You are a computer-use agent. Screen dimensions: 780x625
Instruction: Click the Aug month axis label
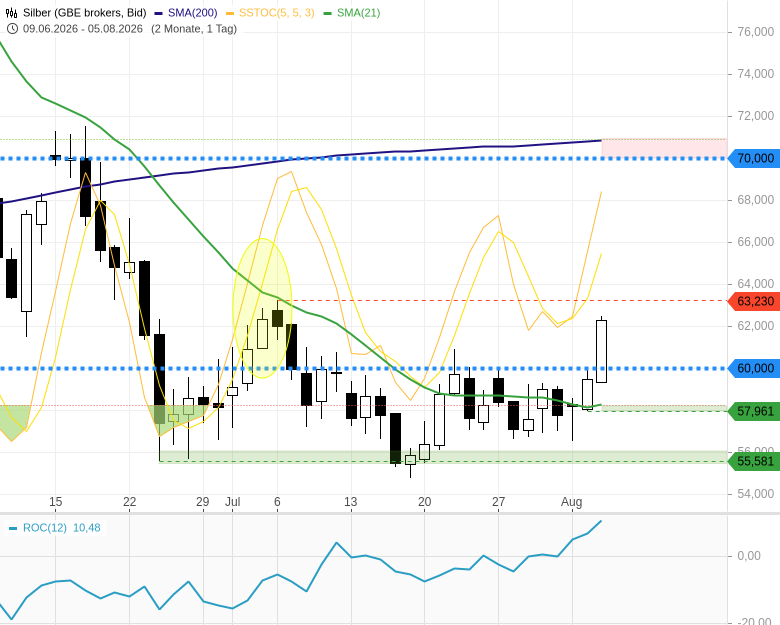coord(572,502)
